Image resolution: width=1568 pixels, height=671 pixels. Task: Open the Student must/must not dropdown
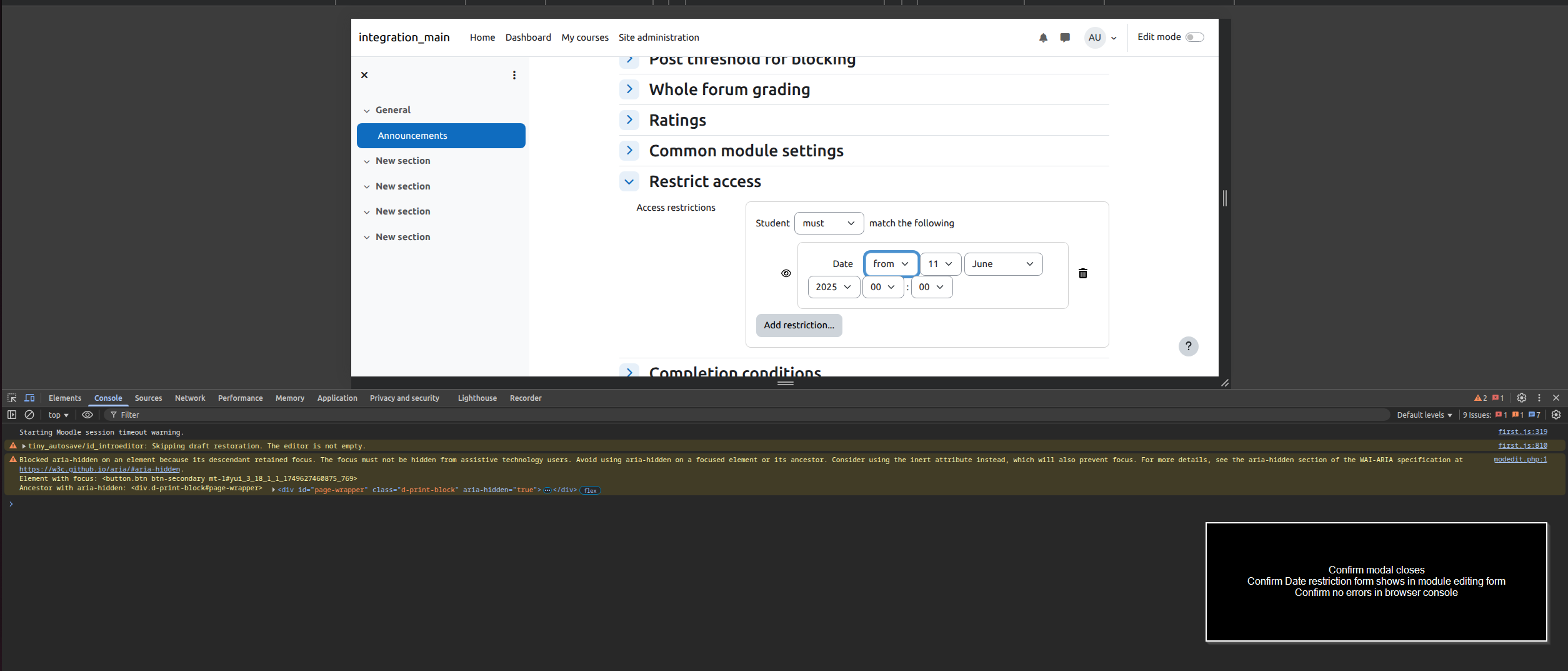[x=829, y=223]
